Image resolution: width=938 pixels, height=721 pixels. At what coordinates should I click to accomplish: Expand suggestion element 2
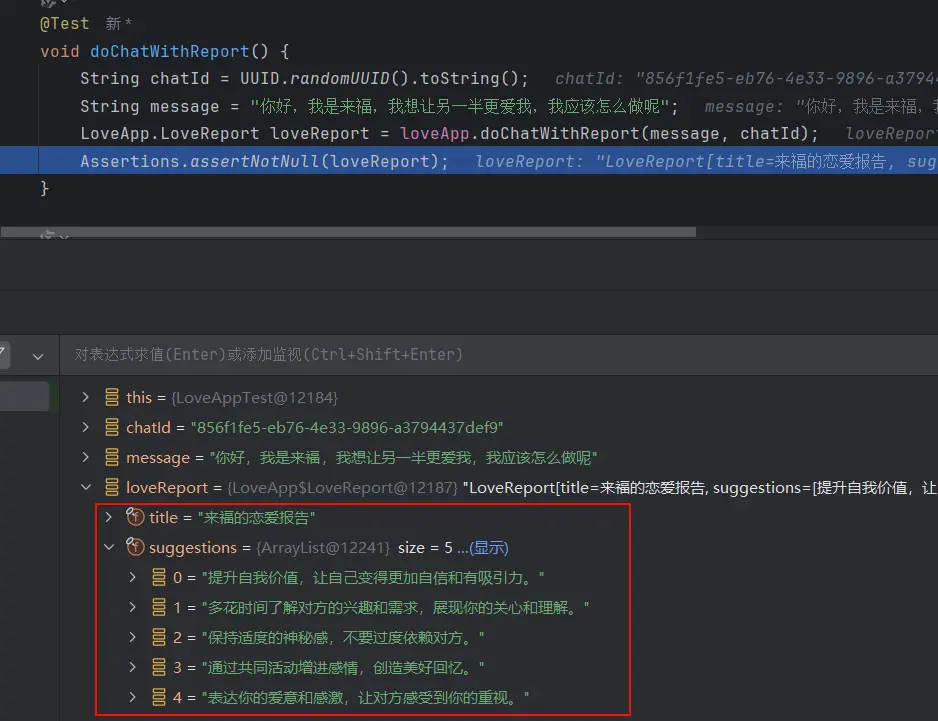[132, 637]
